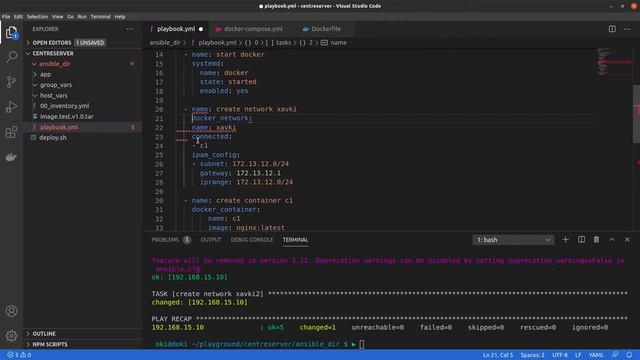Viewport: 640px width, 360px height.
Task: Open the Explorer view in activity bar
Action: 11,32
